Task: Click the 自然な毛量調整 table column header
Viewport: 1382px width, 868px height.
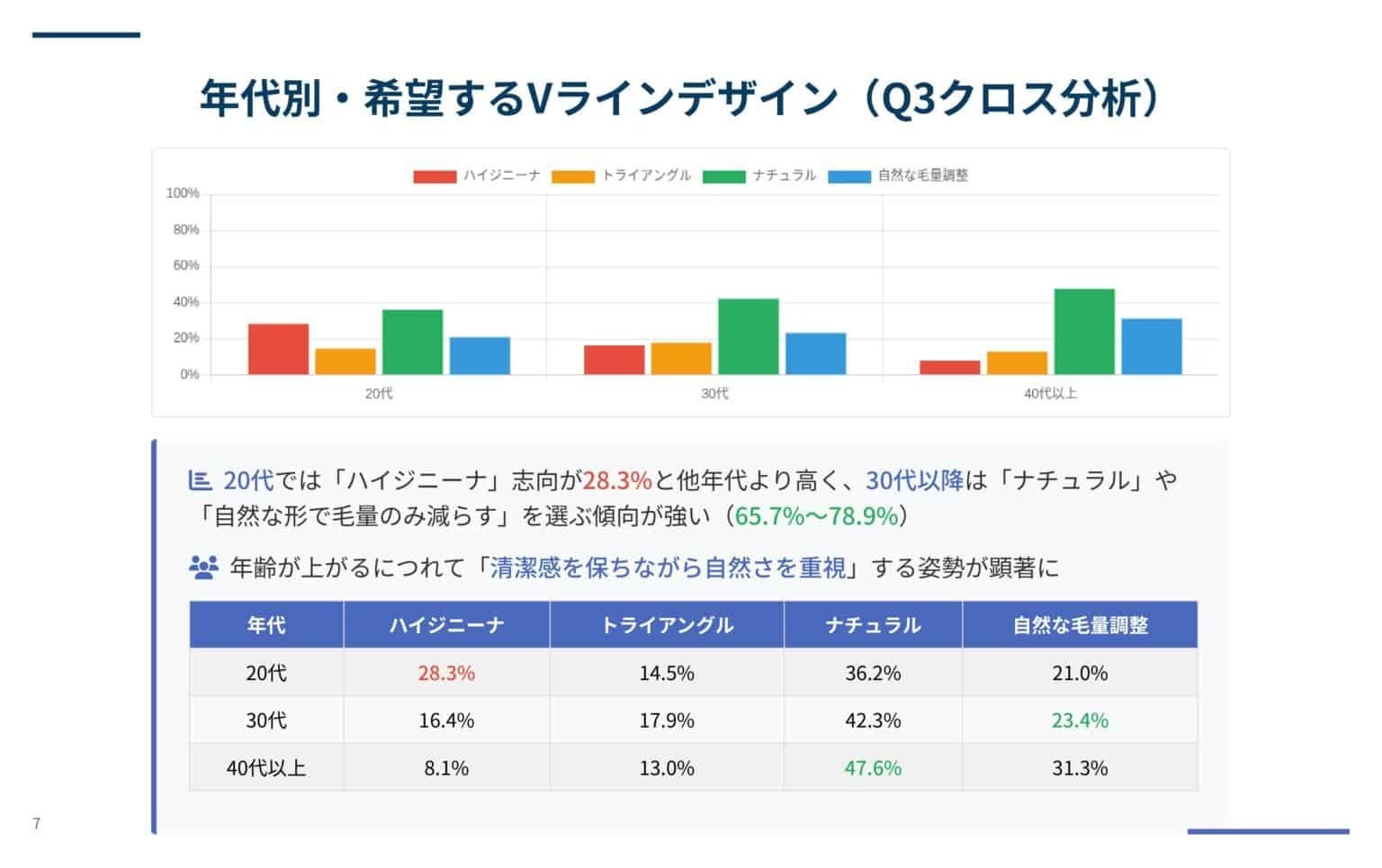Action: [1080, 625]
